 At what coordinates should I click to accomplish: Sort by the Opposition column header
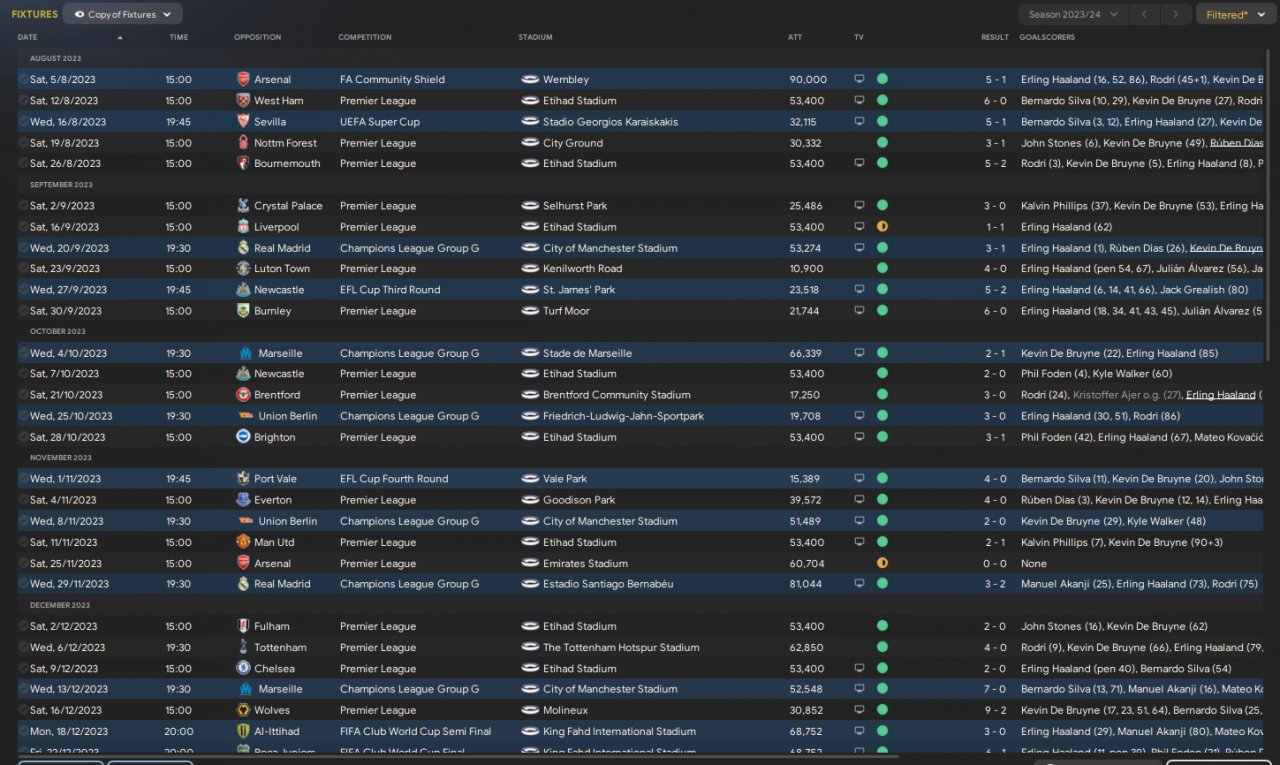pyautogui.click(x=257, y=37)
